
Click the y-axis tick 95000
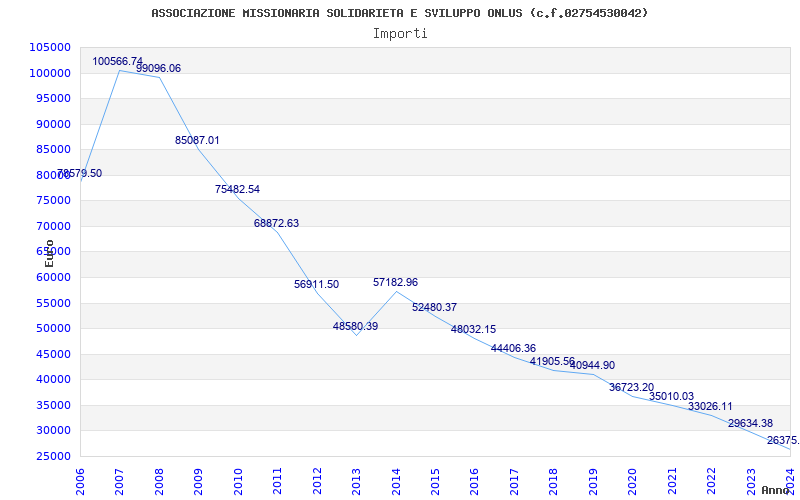(53, 98)
